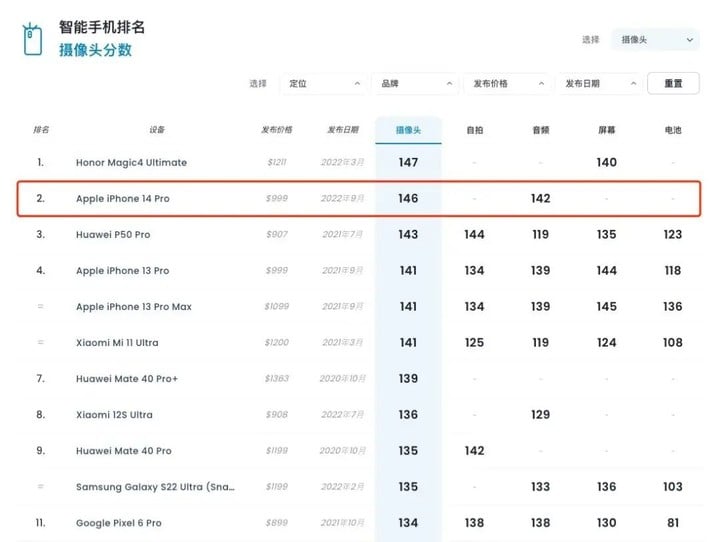The width and height of the screenshot is (720, 542).
Task: Click battery score 136 for iPhone 13 Pro Max
Action: coord(673,307)
